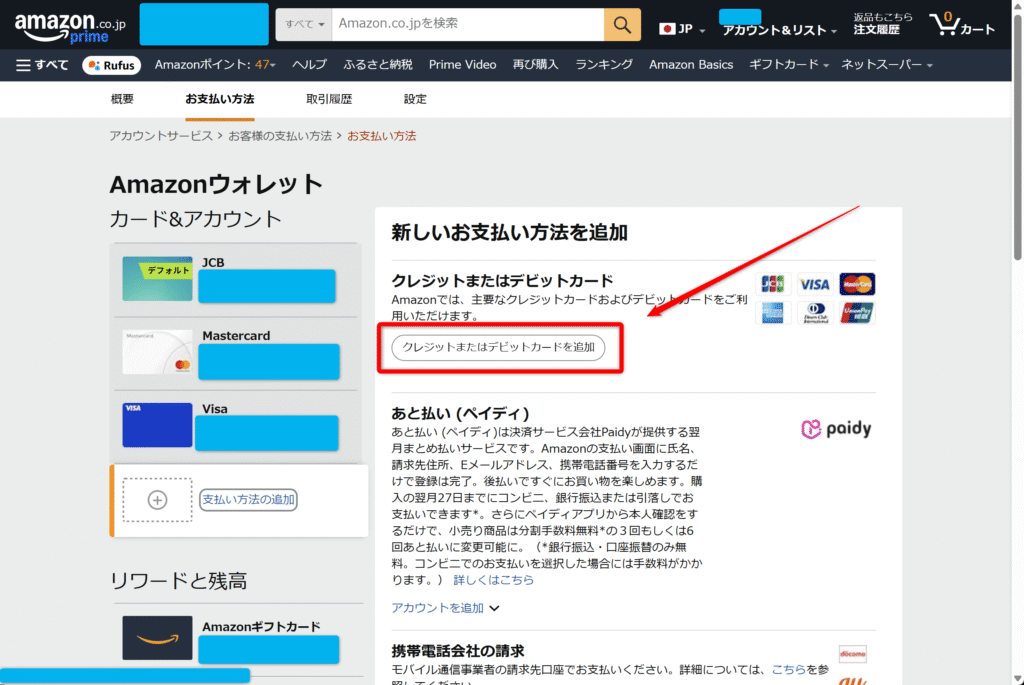
Task: Expand the Amazonポイント dropdown
Action: (x=215, y=65)
